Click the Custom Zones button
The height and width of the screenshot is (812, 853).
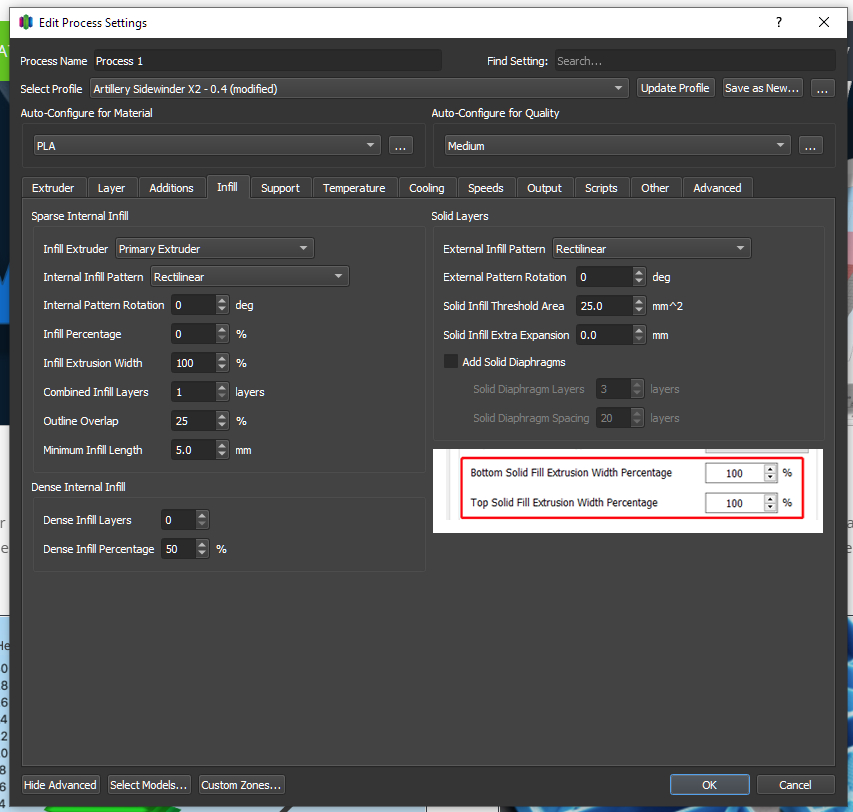(241, 785)
